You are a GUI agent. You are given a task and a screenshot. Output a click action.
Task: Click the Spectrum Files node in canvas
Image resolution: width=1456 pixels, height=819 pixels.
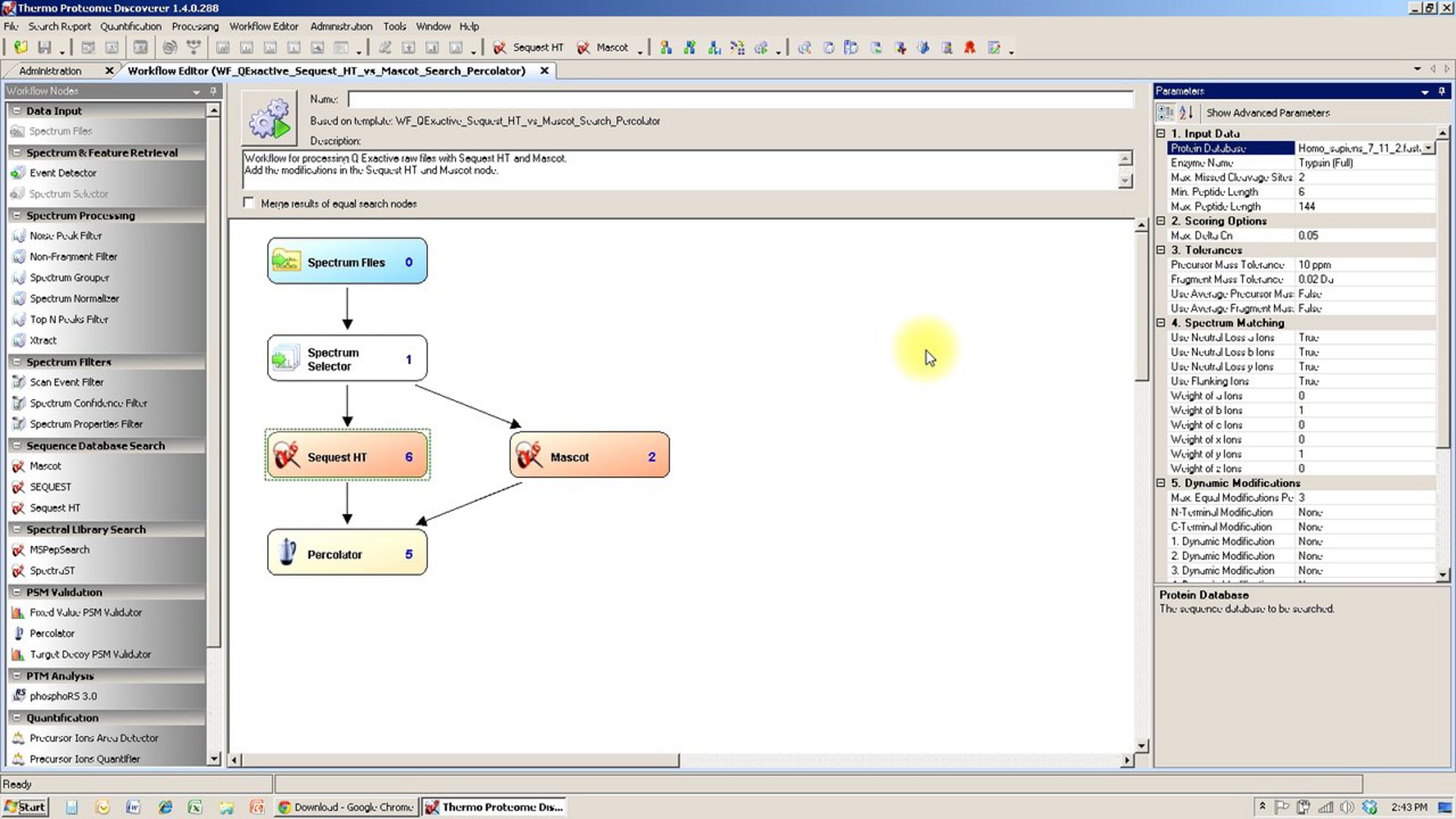pyautogui.click(x=347, y=261)
